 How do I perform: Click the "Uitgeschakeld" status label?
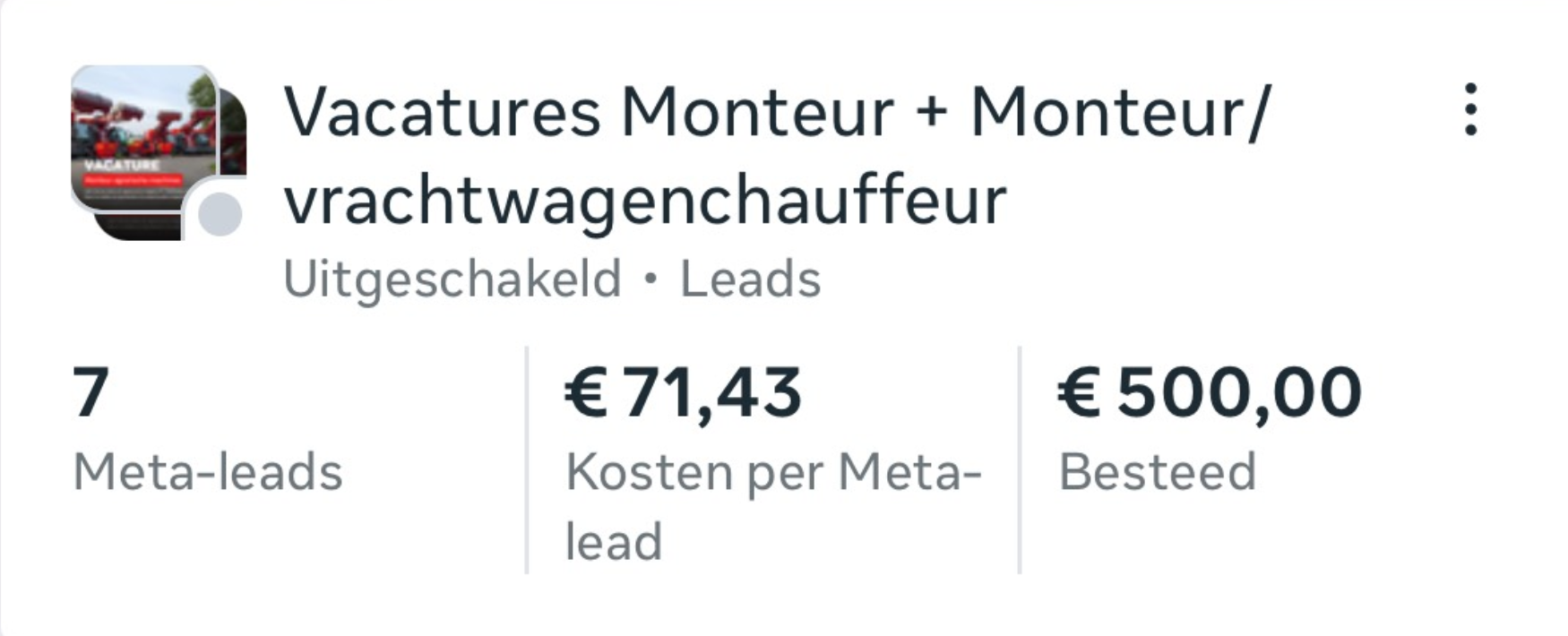(x=452, y=279)
